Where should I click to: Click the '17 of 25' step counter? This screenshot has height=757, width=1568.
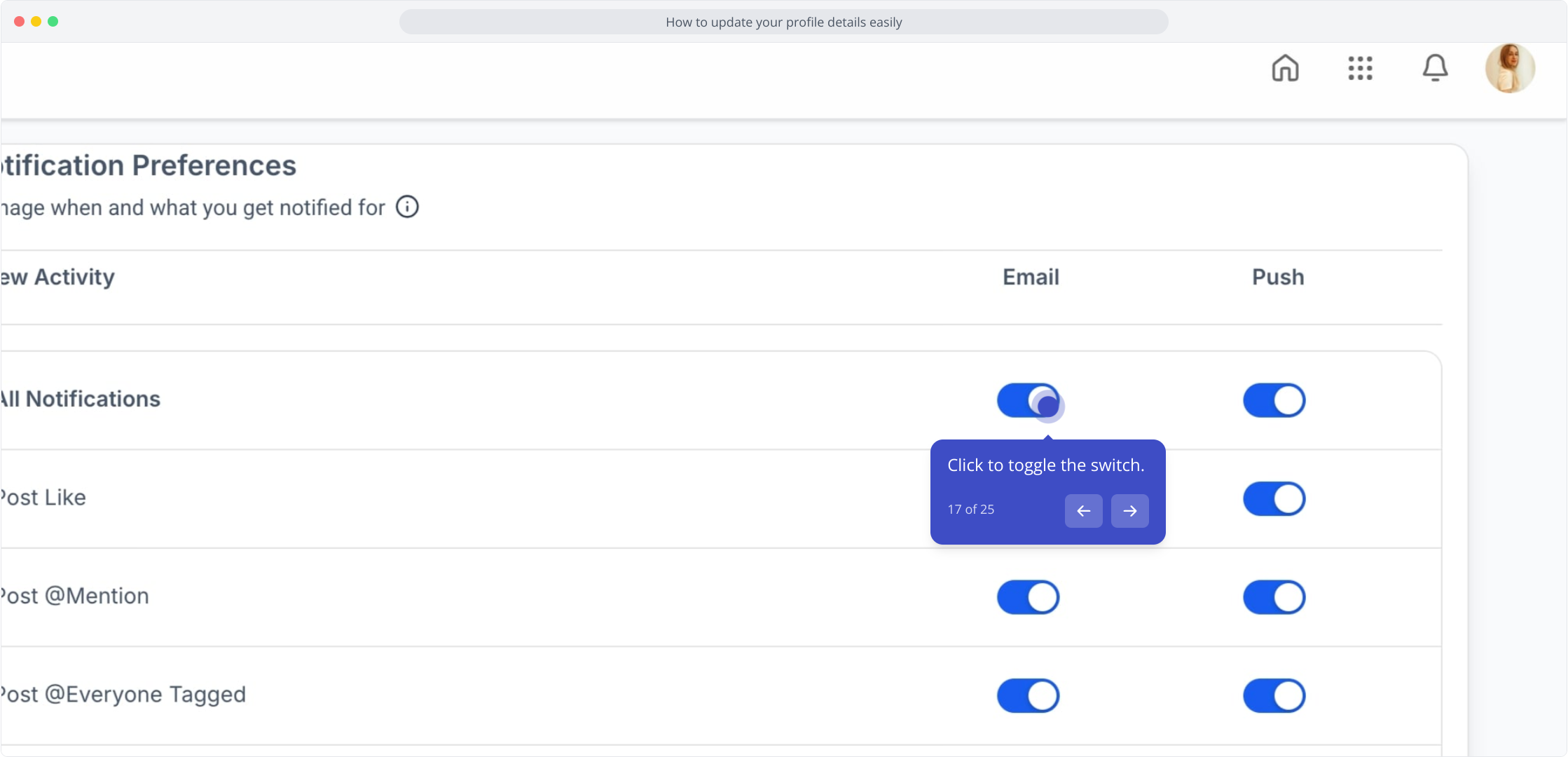point(970,510)
